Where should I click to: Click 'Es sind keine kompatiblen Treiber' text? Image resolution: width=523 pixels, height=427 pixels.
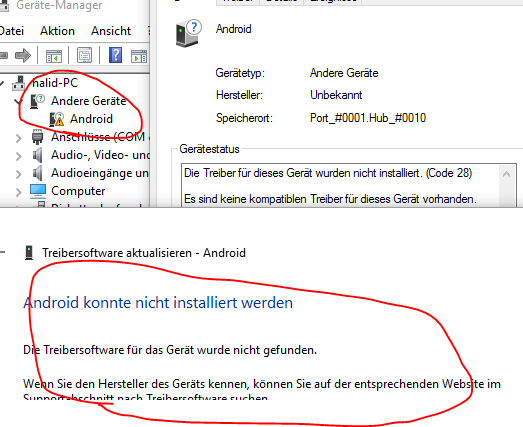(x=330, y=199)
